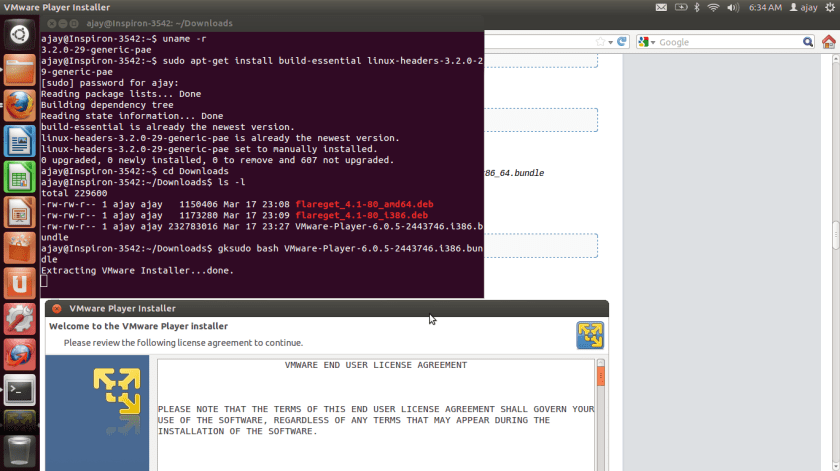Open the mail indicator in top panel
The height and width of the screenshot is (471, 840).
[662, 8]
